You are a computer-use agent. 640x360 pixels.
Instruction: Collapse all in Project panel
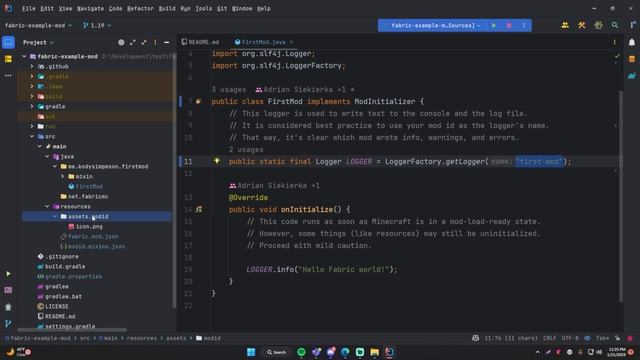click(144, 42)
